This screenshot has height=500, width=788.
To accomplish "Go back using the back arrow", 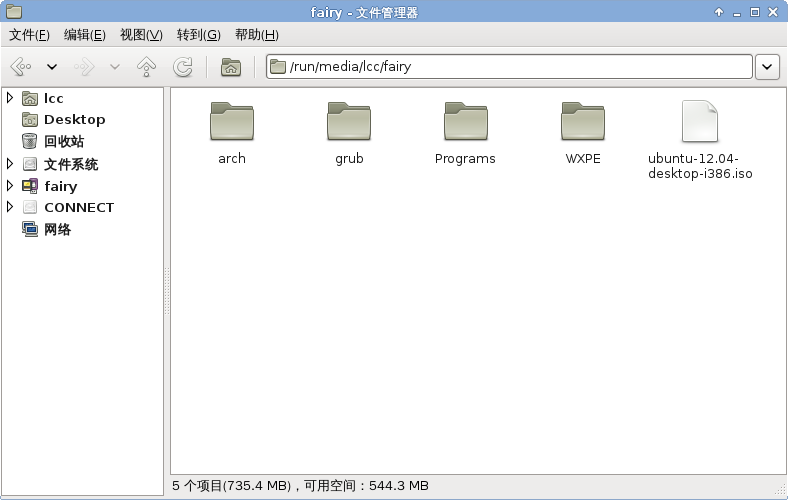I will point(21,66).
